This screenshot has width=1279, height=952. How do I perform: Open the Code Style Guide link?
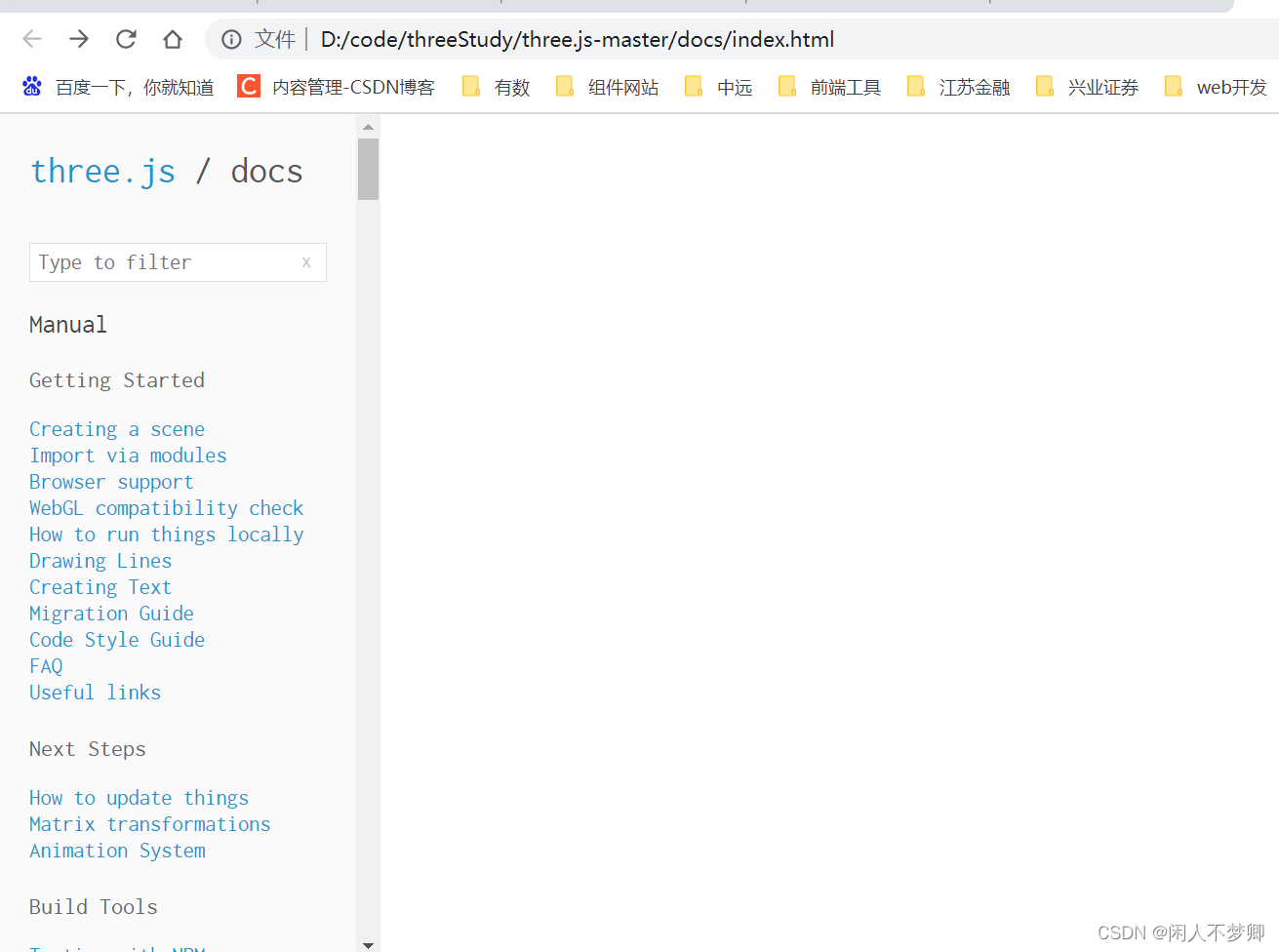click(x=117, y=640)
